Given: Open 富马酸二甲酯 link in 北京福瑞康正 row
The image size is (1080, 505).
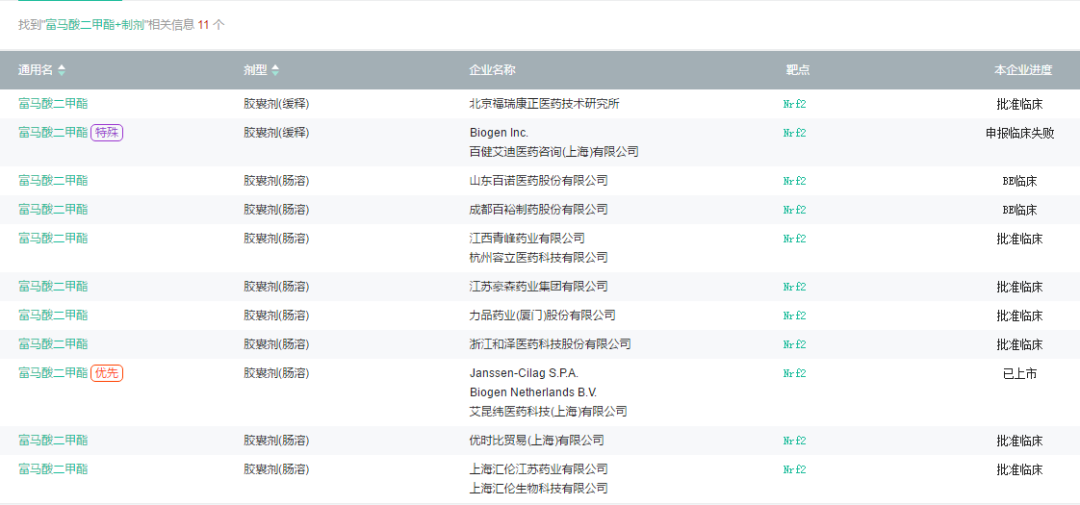Looking at the screenshot, I should coord(53,103).
